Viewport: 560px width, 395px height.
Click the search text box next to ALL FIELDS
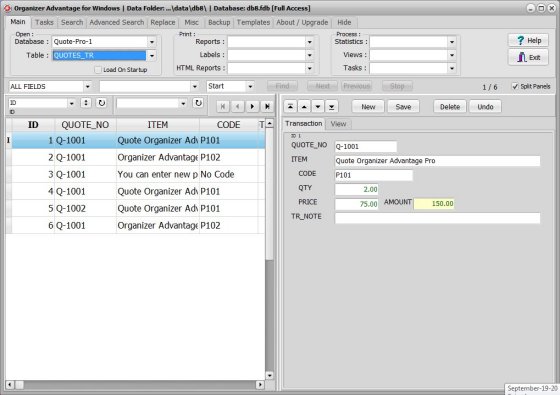pyautogui.click(x=145, y=86)
